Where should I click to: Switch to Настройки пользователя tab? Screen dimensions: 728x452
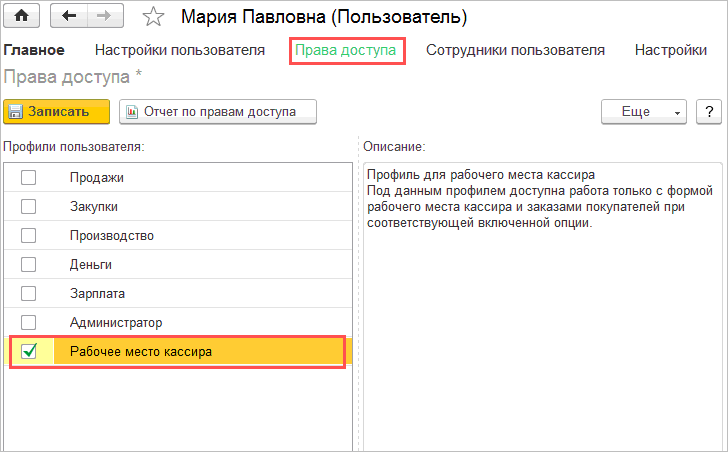(179, 50)
